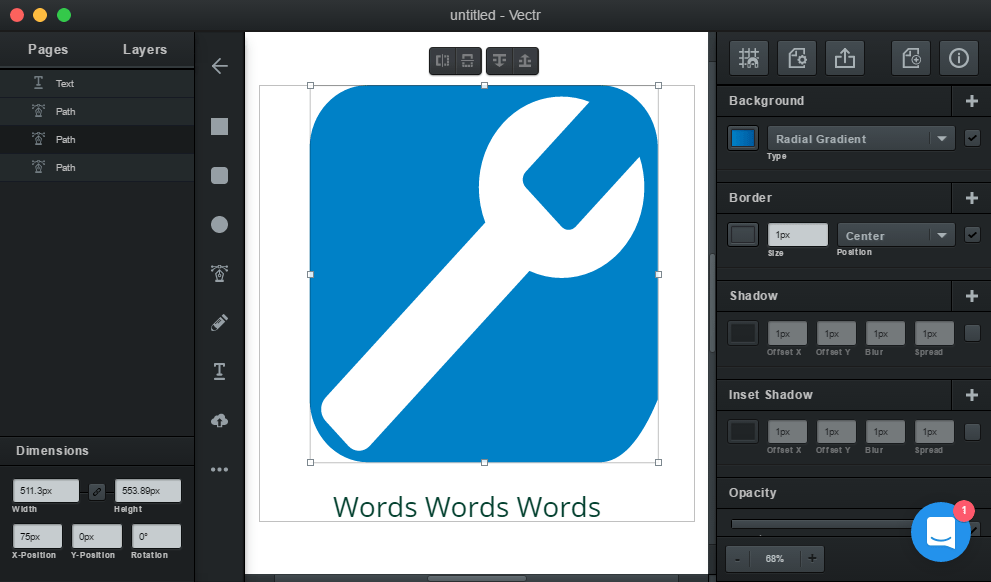Open the image upload tool
Viewport: 991px width, 582px height.
219,420
